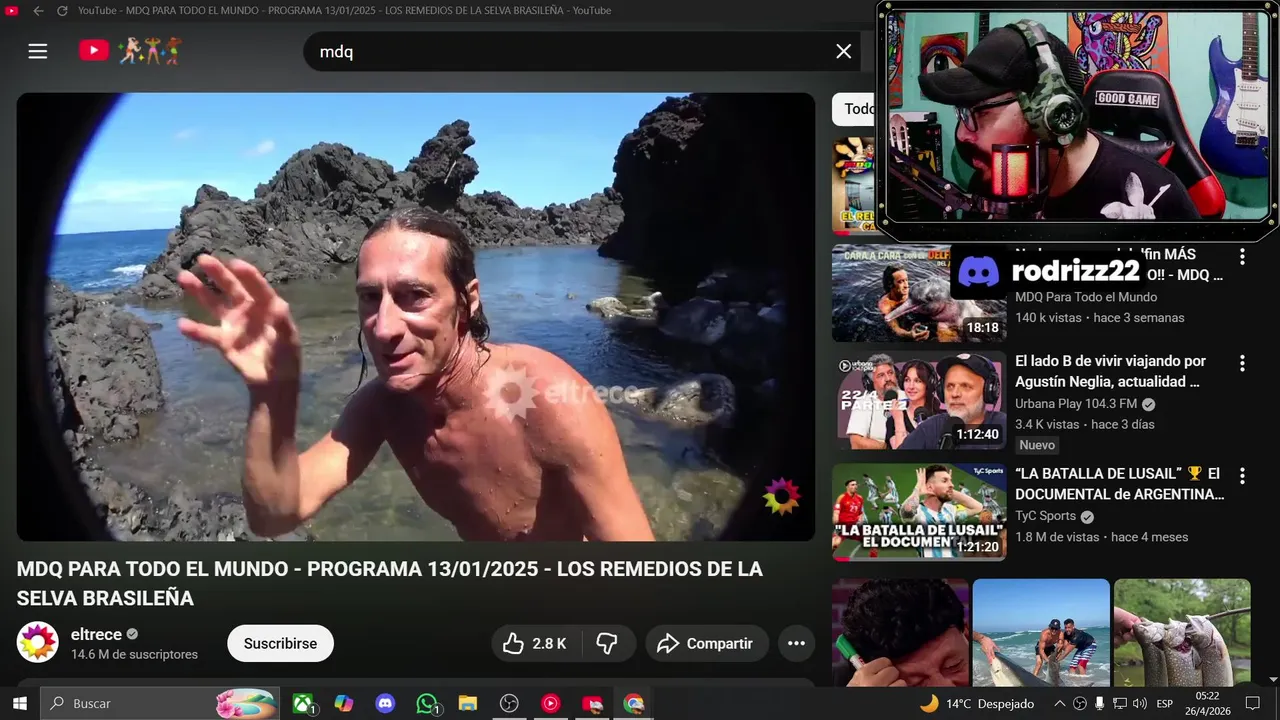Open the eltrece channel avatar
This screenshot has height=720, width=1280.
pyautogui.click(x=38, y=643)
